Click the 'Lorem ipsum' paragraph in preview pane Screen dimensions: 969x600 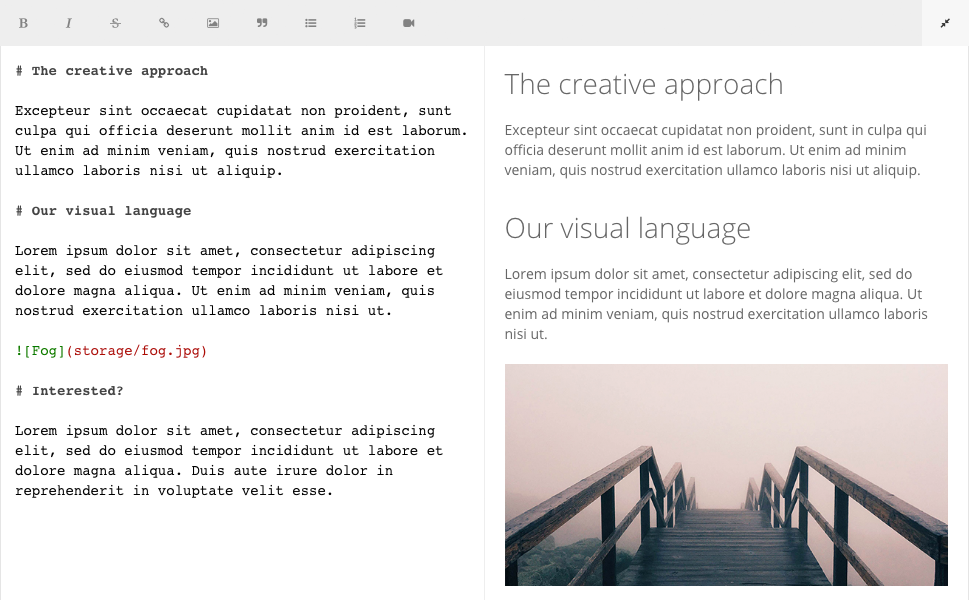point(716,303)
